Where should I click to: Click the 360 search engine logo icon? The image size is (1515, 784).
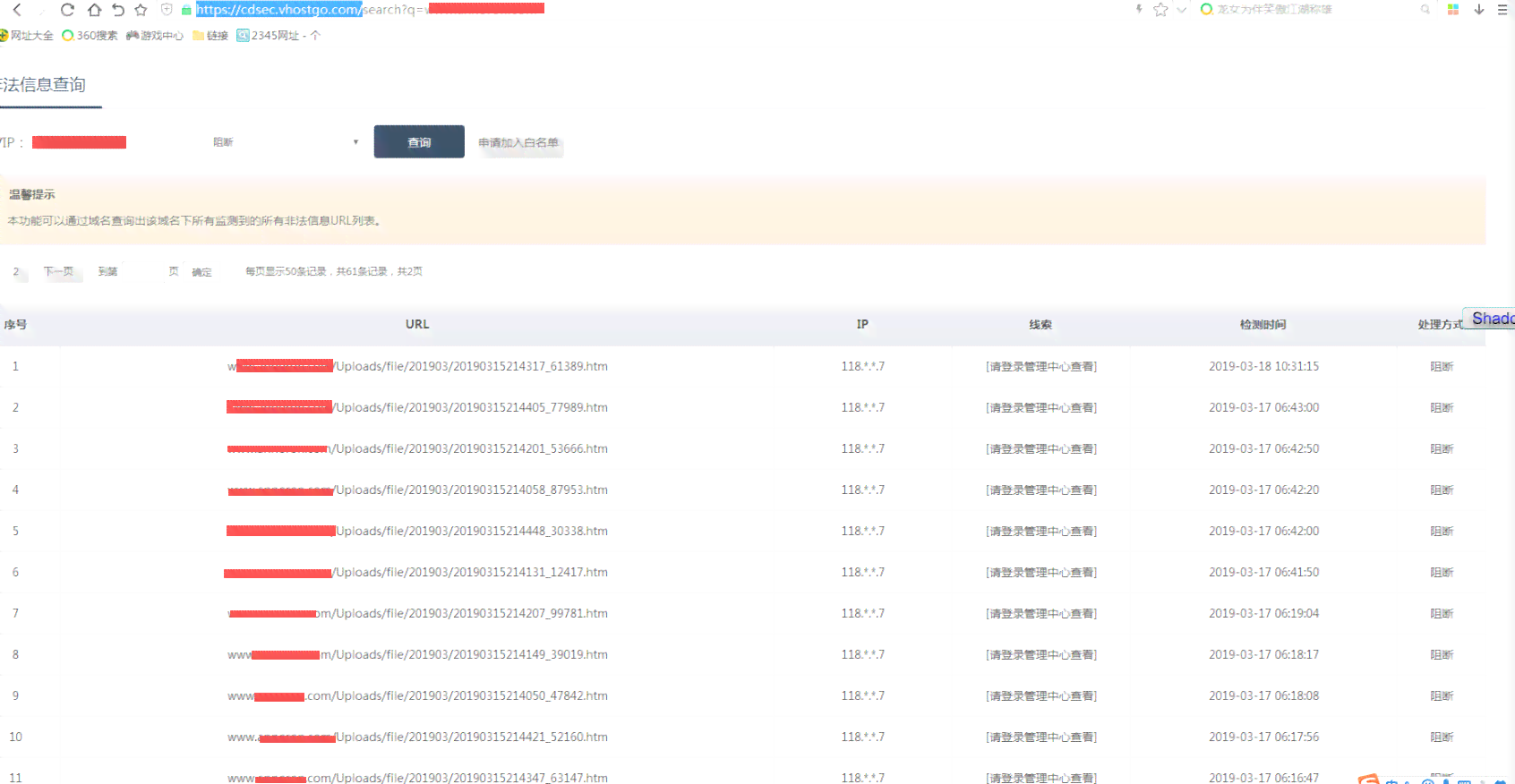[x=1206, y=9]
